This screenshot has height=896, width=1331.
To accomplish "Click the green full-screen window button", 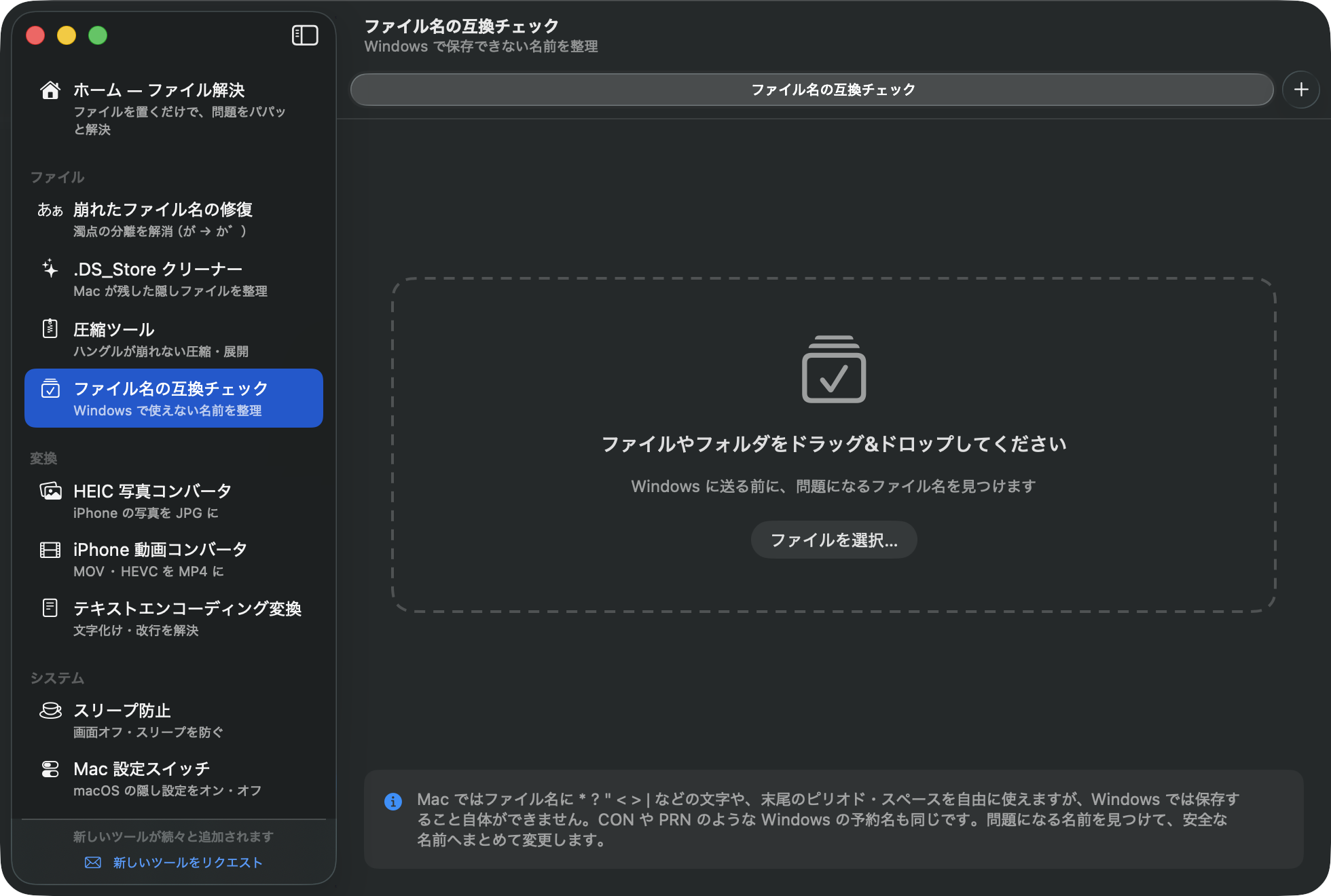I will tap(98, 35).
